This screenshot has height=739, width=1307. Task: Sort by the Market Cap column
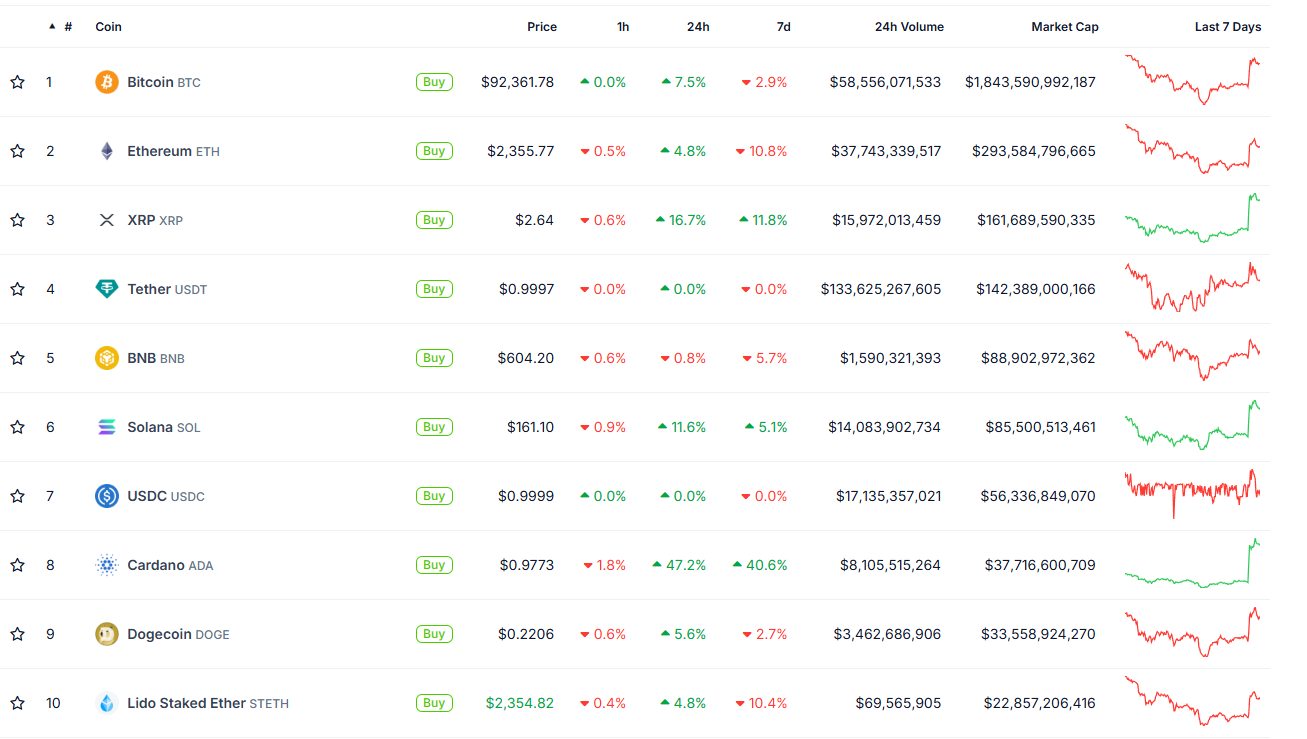coord(1065,27)
